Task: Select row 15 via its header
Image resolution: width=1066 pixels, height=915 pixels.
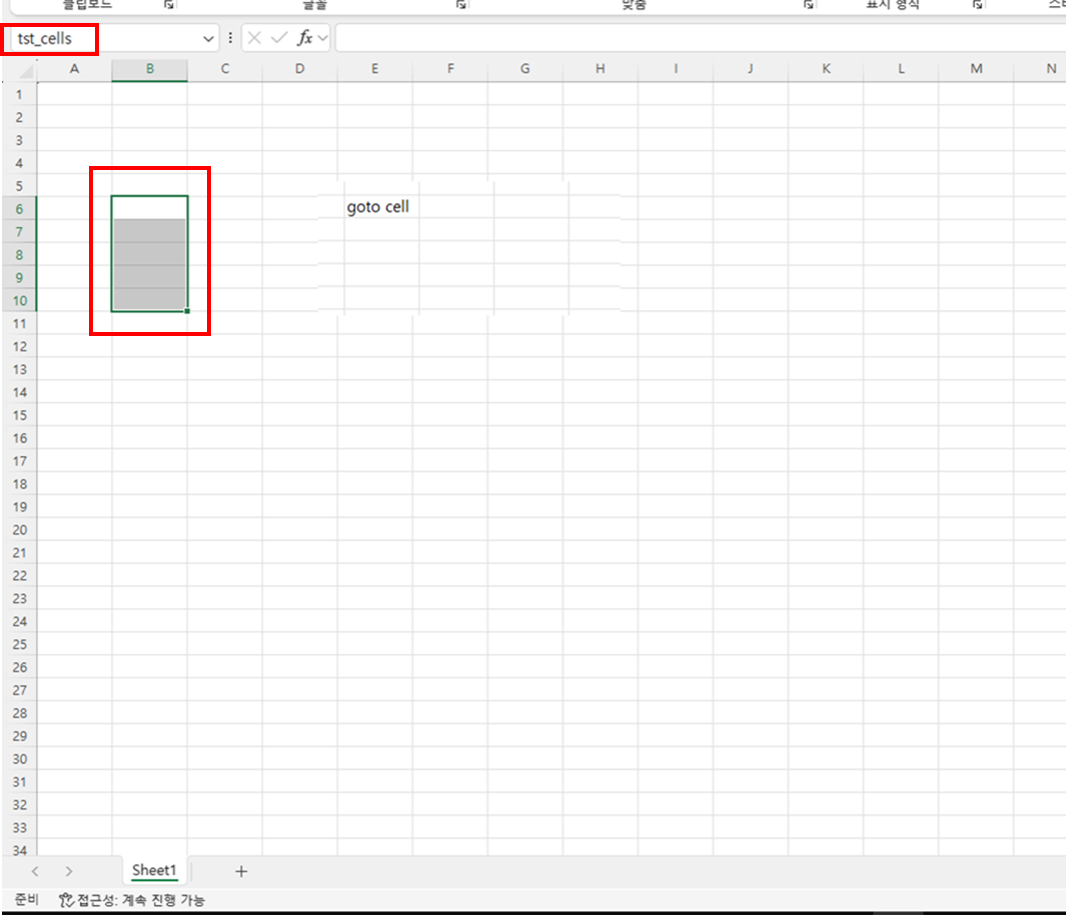Action: click(19, 415)
